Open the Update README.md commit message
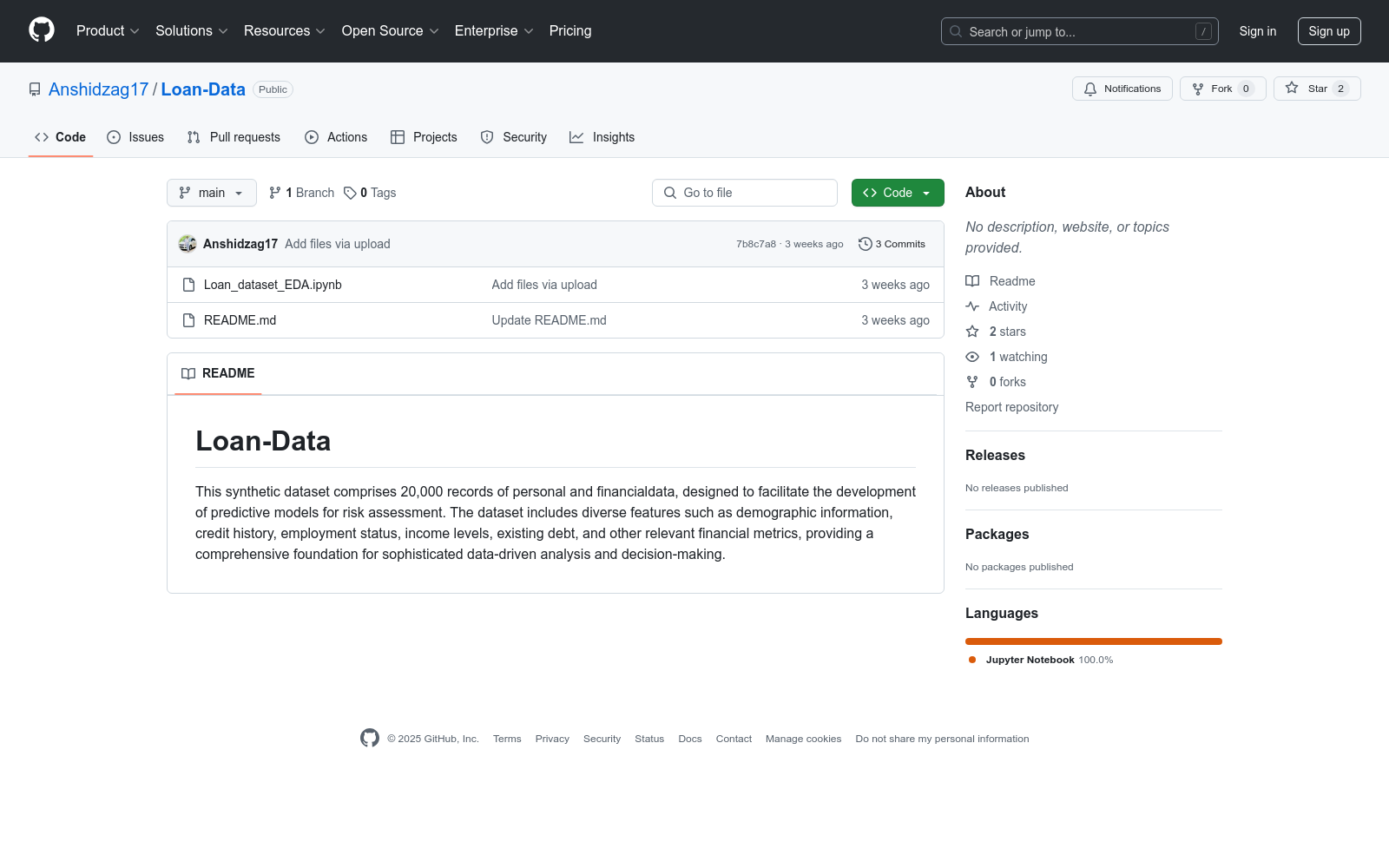The height and width of the screenshot is (868, 1389). (550, 320)
